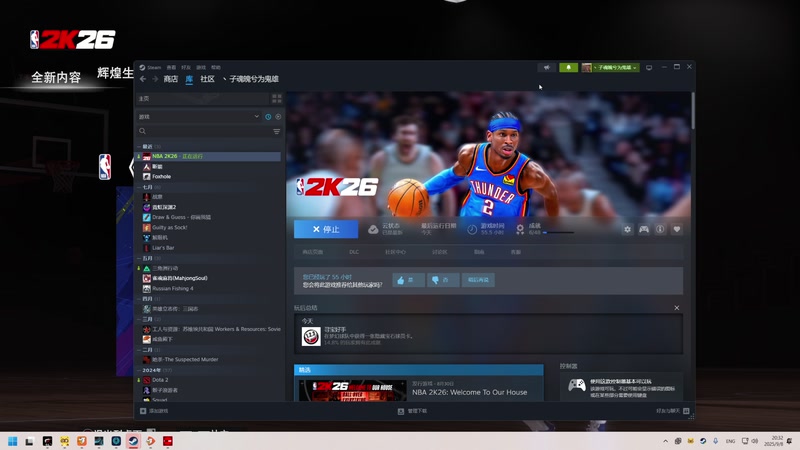
Task: Click the megaphone announcements icon
Action: (547, 67)
